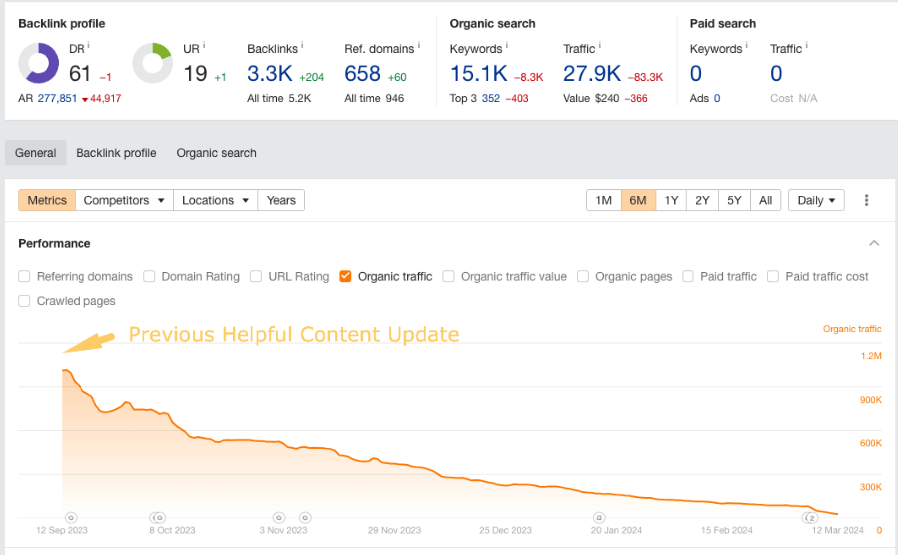Open the Organic search tab
Screen dimensions: 898x555
216,153
